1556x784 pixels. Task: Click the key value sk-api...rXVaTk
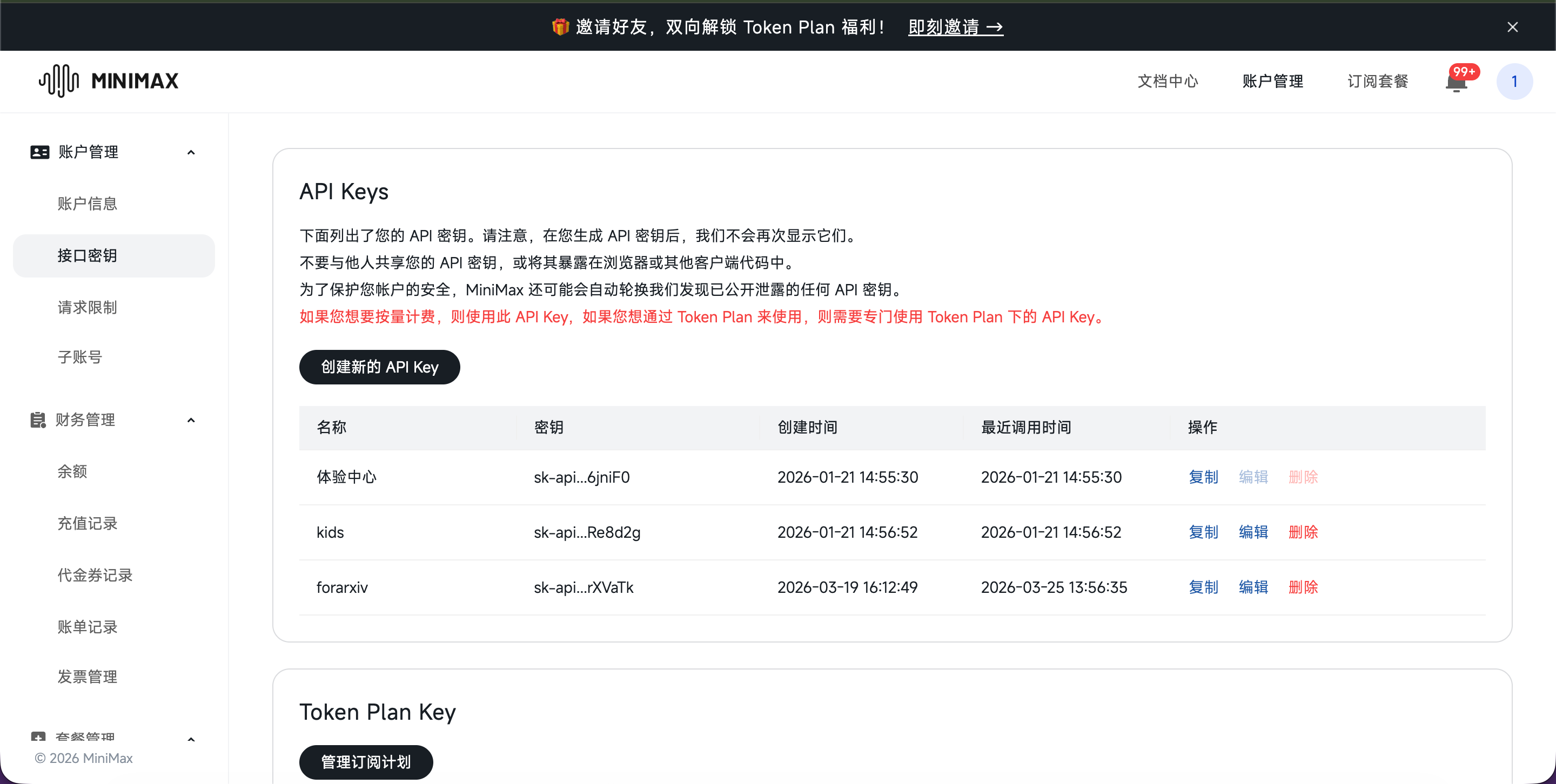click(583, 587)
